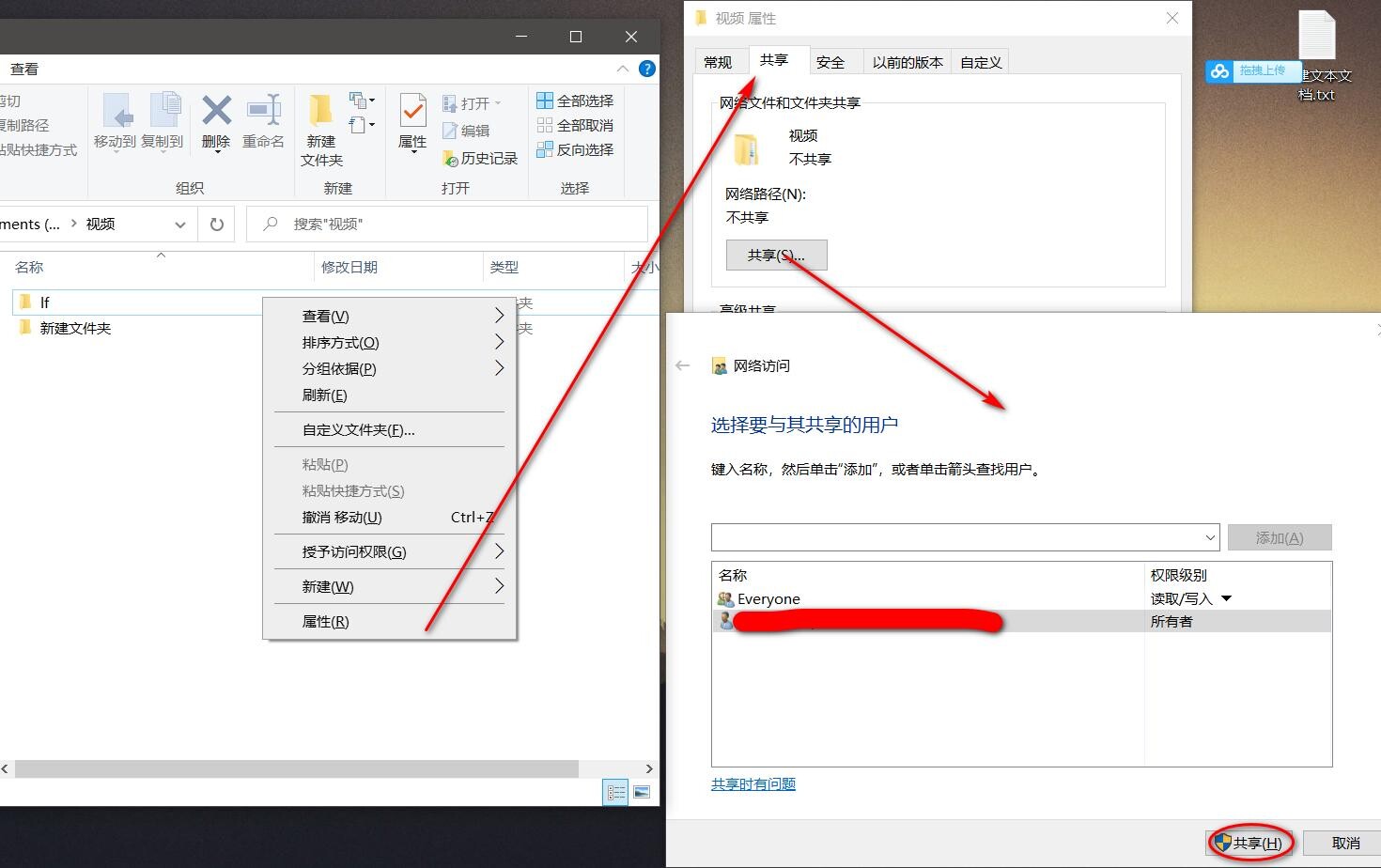Open the blue help question mark icon
The height and width of the screenshot is (868, 1381).
646,69
